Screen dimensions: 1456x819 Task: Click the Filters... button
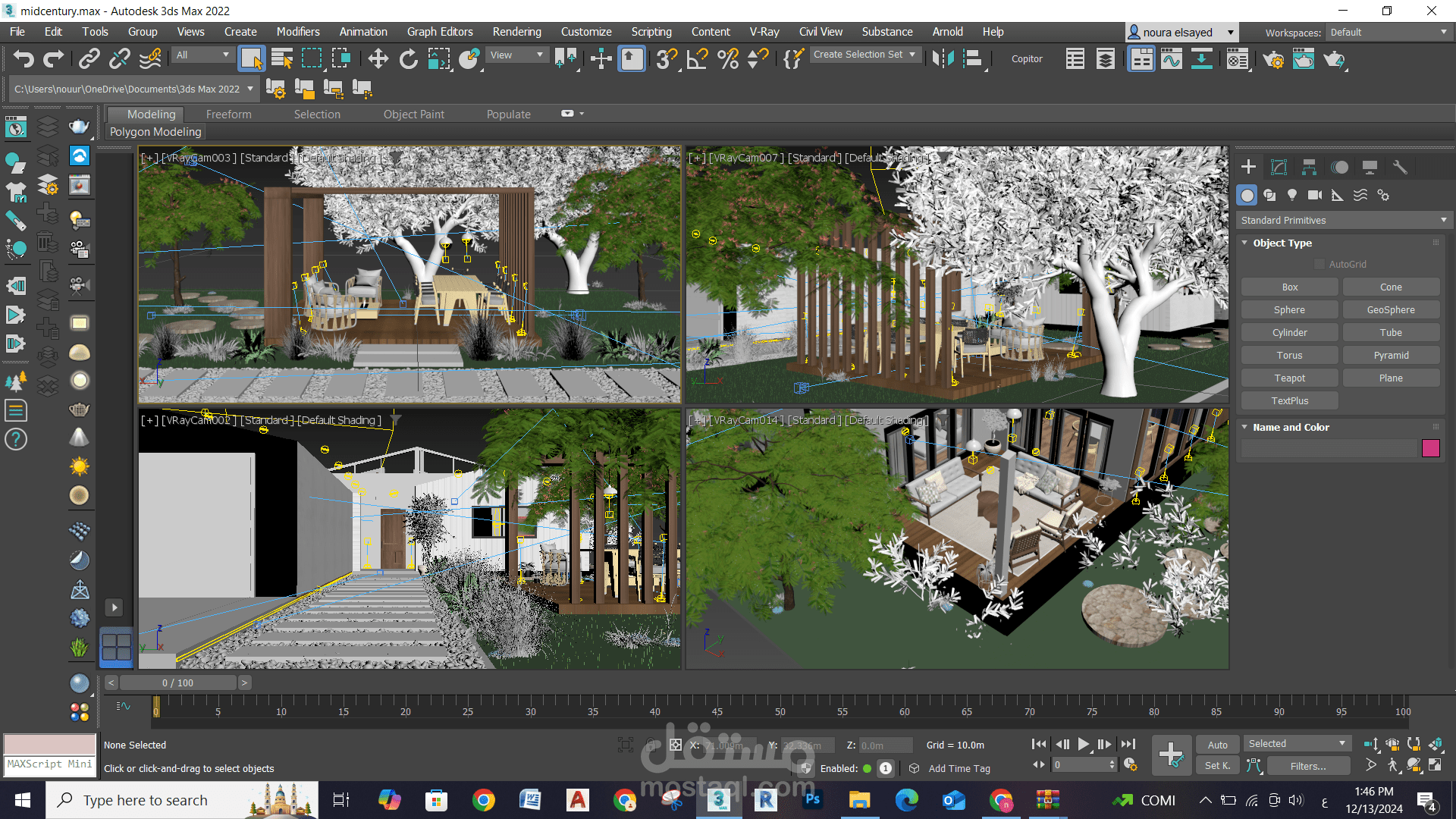[x=1307, y=766]
